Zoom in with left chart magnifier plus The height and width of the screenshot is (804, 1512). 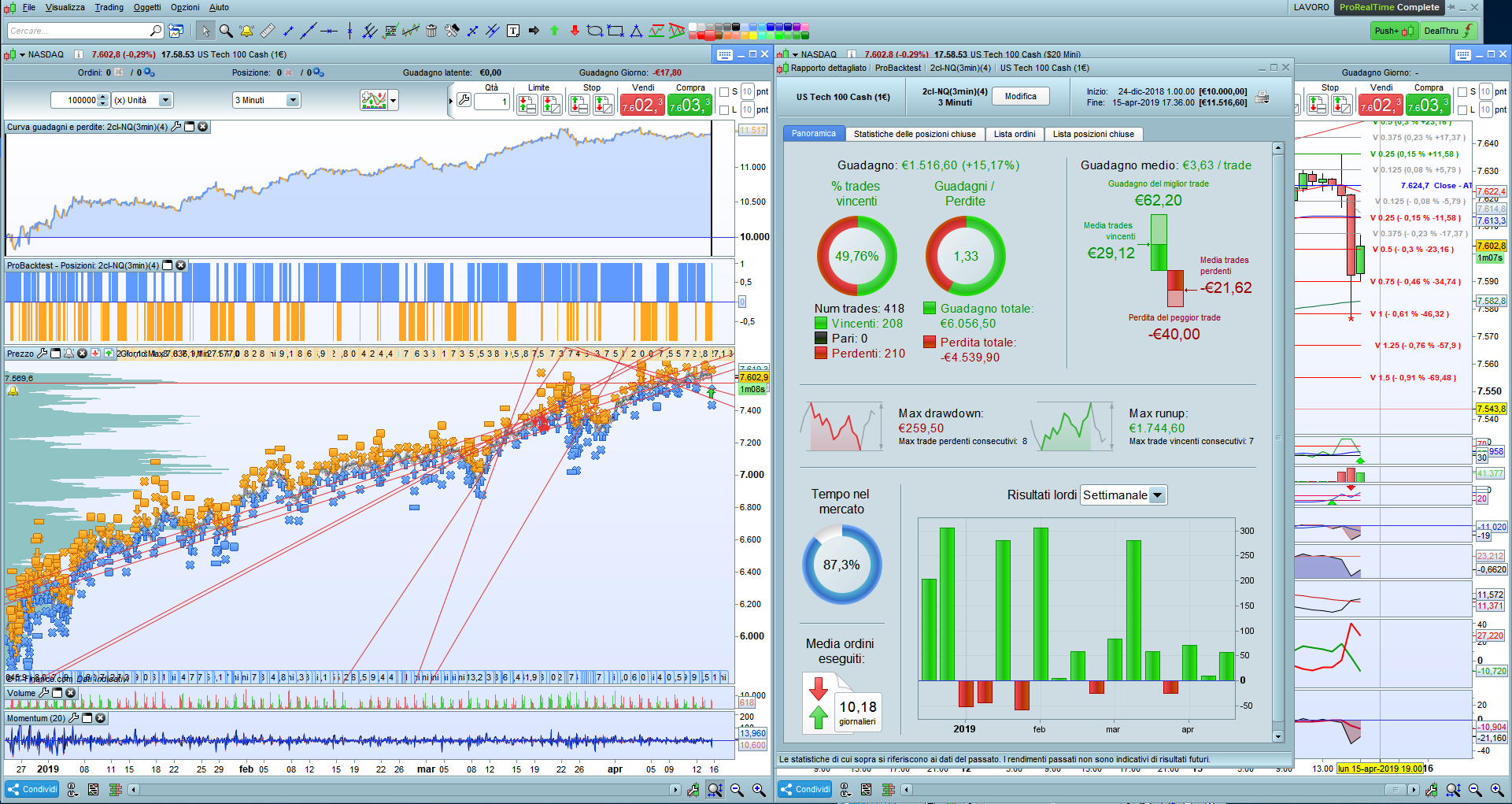point(759,789)
